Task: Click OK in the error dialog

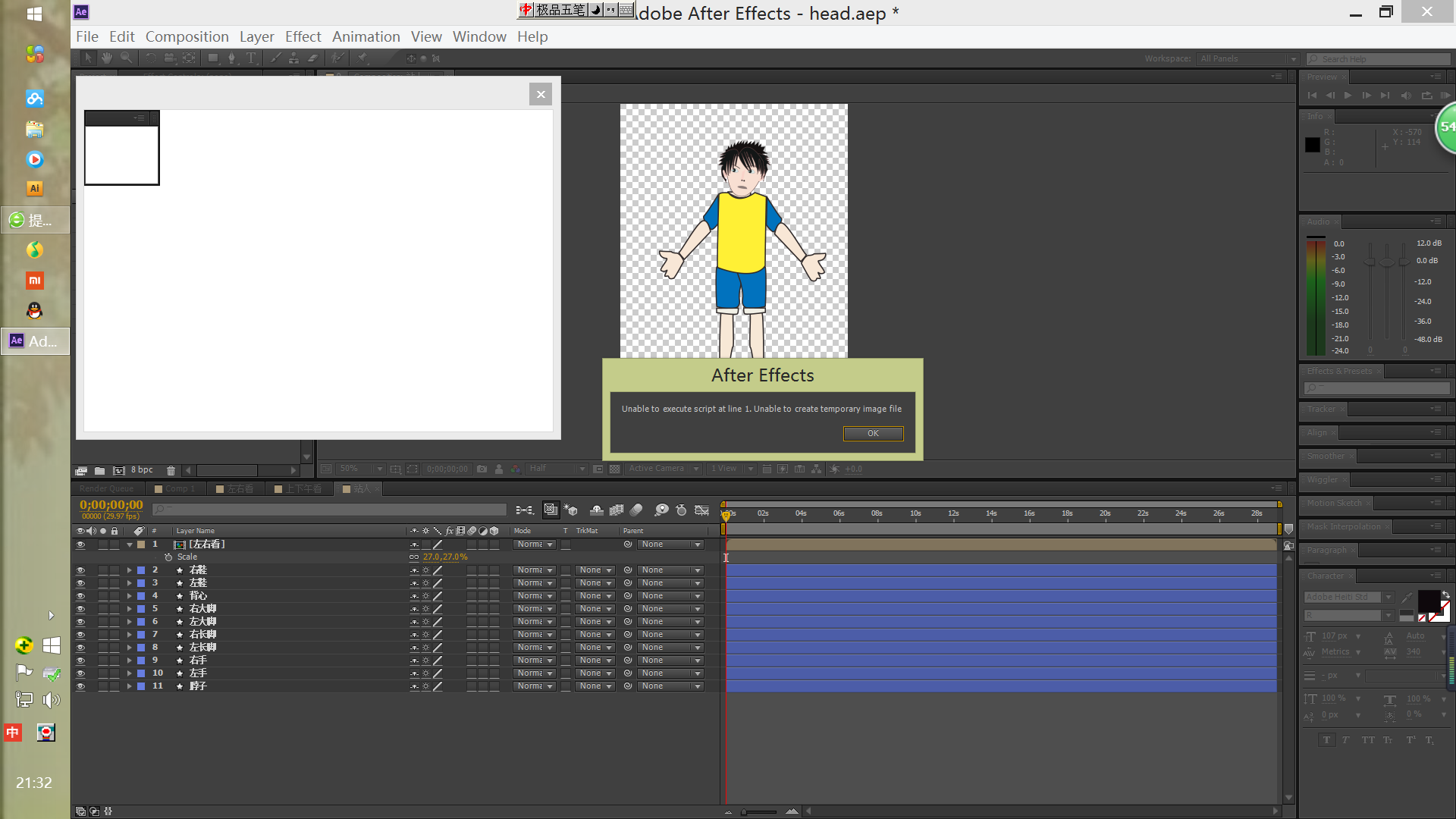Action: point(873,434)
